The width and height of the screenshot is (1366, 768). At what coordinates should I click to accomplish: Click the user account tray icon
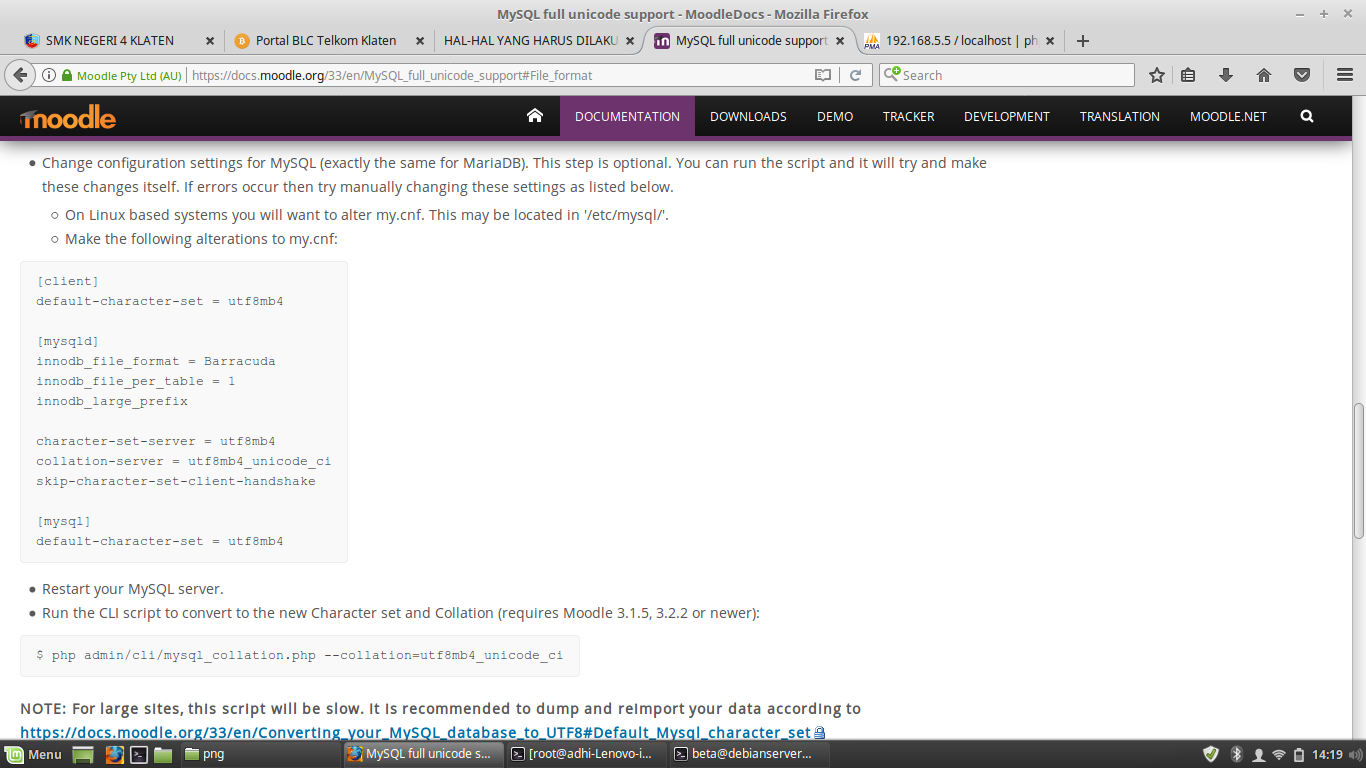(x=1258, y=754)
